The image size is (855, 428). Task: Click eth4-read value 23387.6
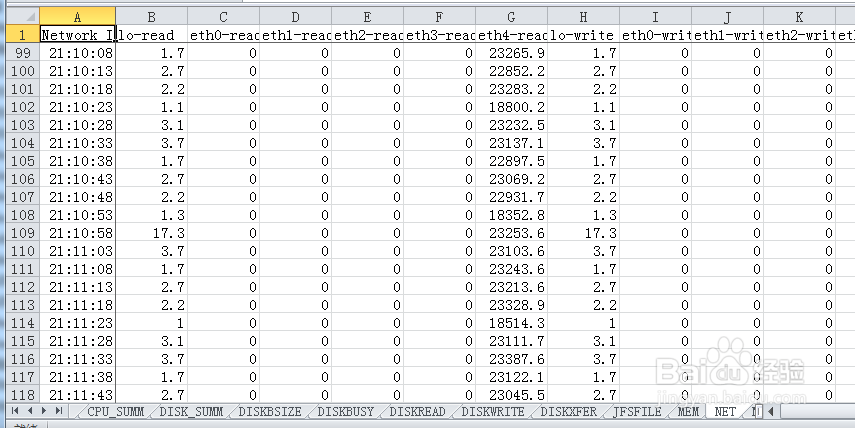click(x=511, y=359)
